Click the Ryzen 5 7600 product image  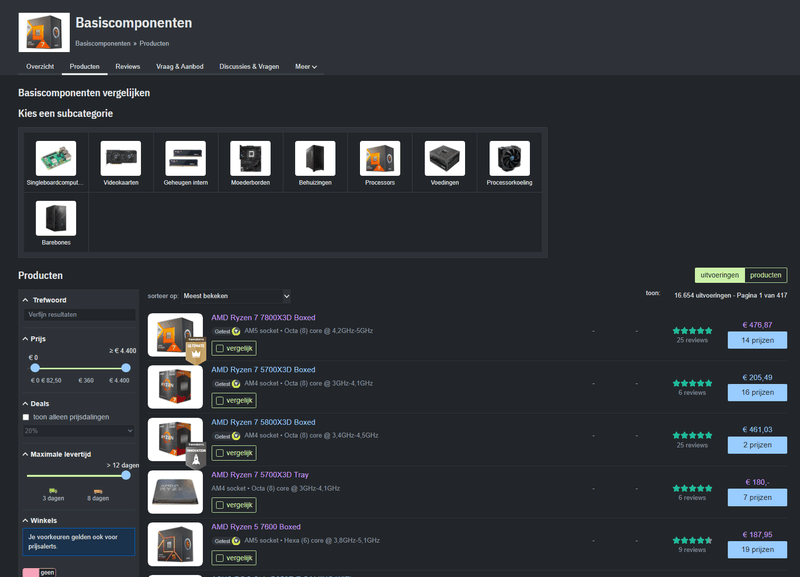175,544
